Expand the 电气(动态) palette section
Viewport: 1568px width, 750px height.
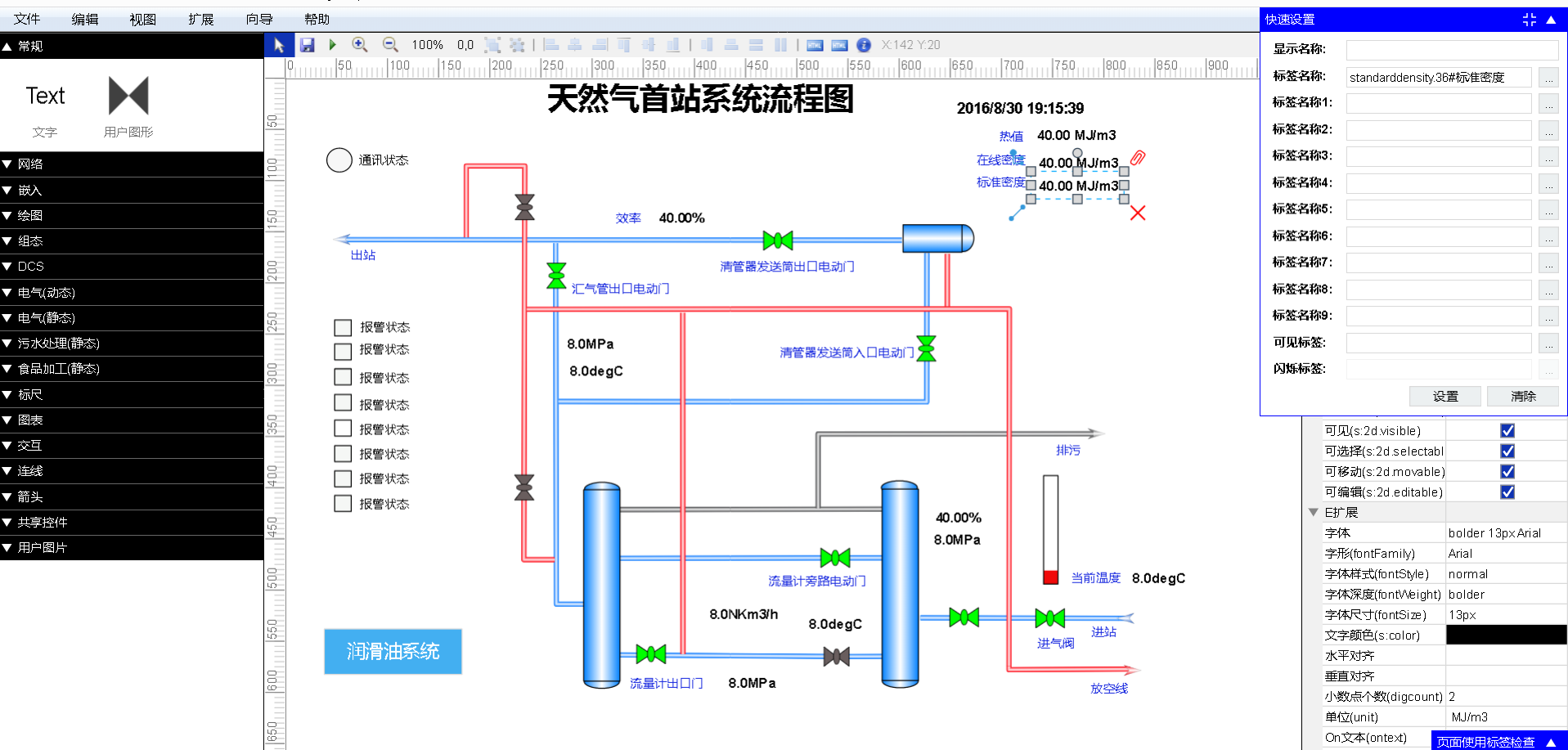click(132, 292)
